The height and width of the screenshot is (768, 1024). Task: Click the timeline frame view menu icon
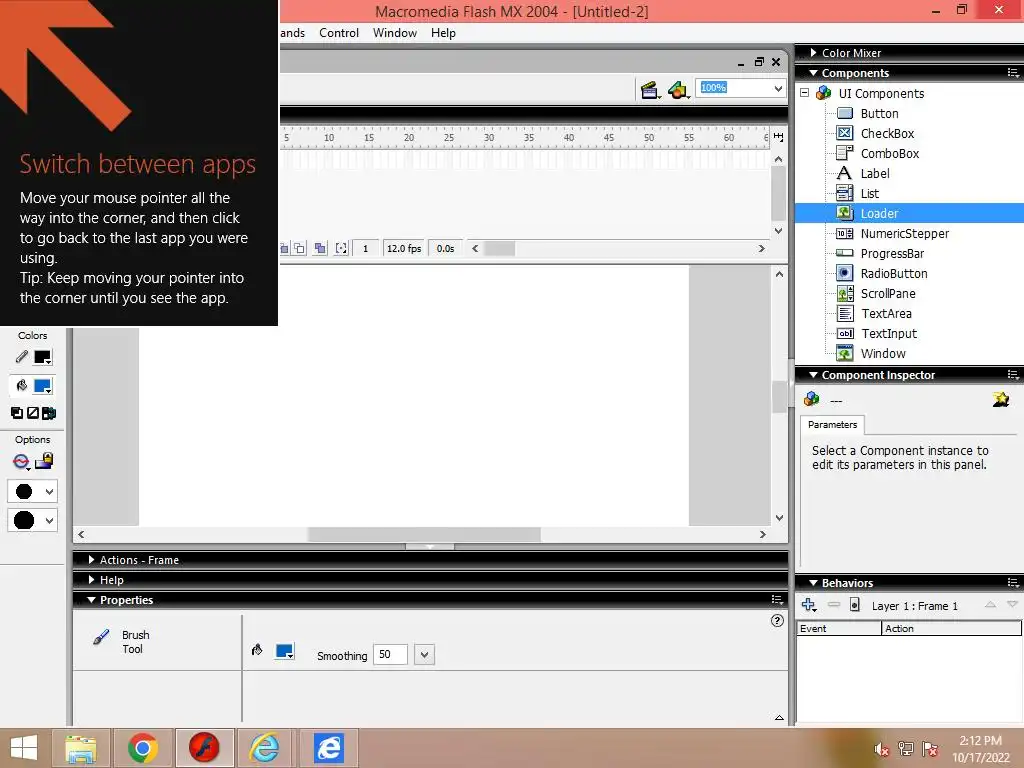[778, 137]
